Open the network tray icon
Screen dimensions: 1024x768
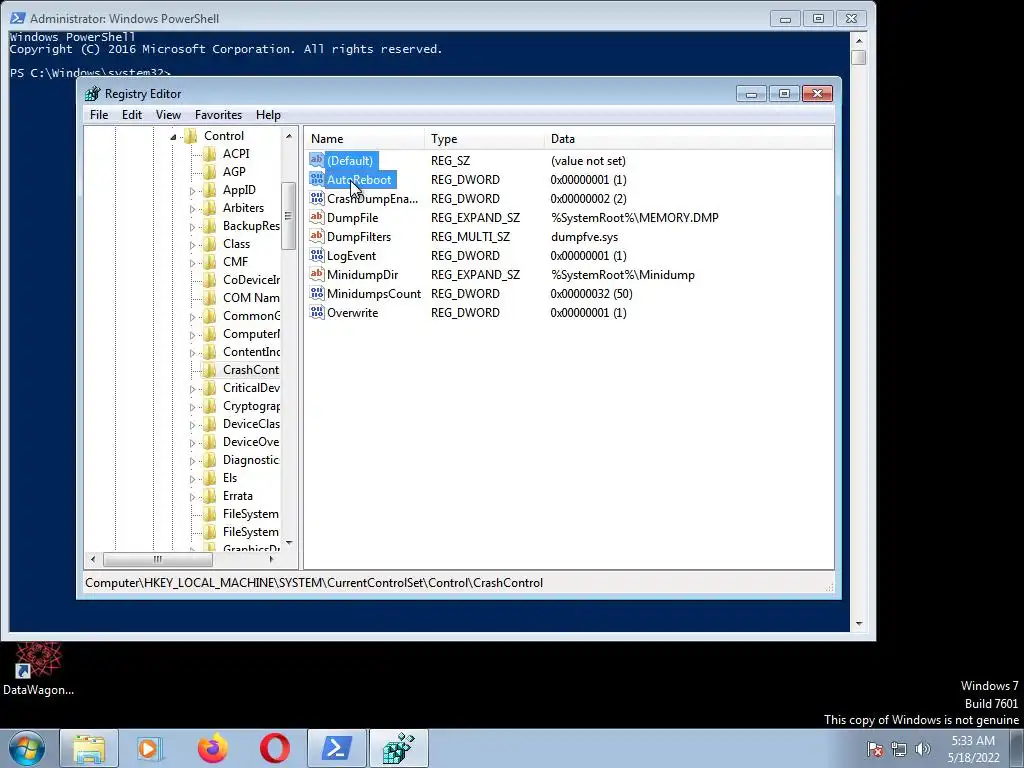pos(899,749)
